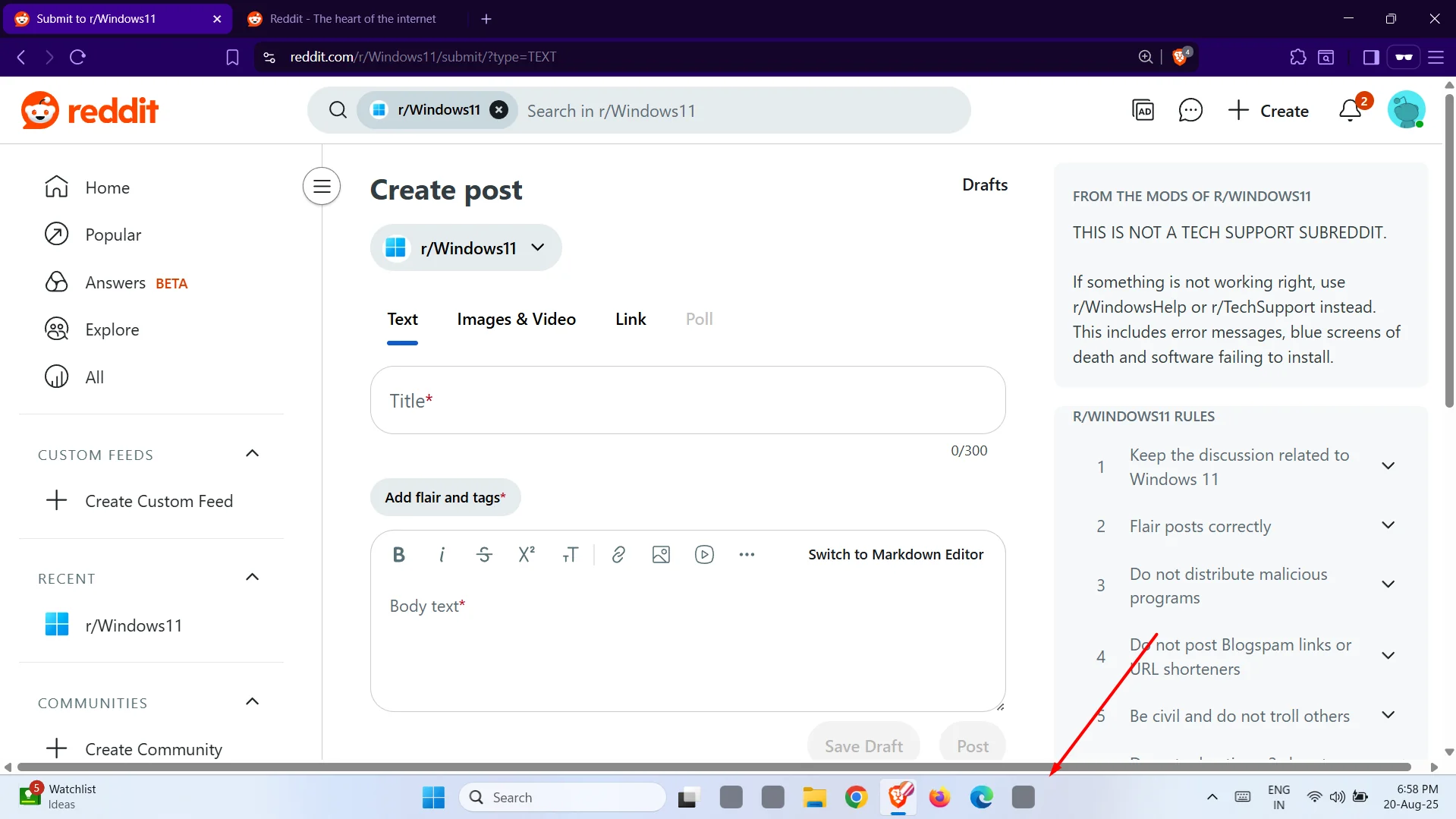
Task: Open the user avatar menu
Action: (x=1406, y=111)
